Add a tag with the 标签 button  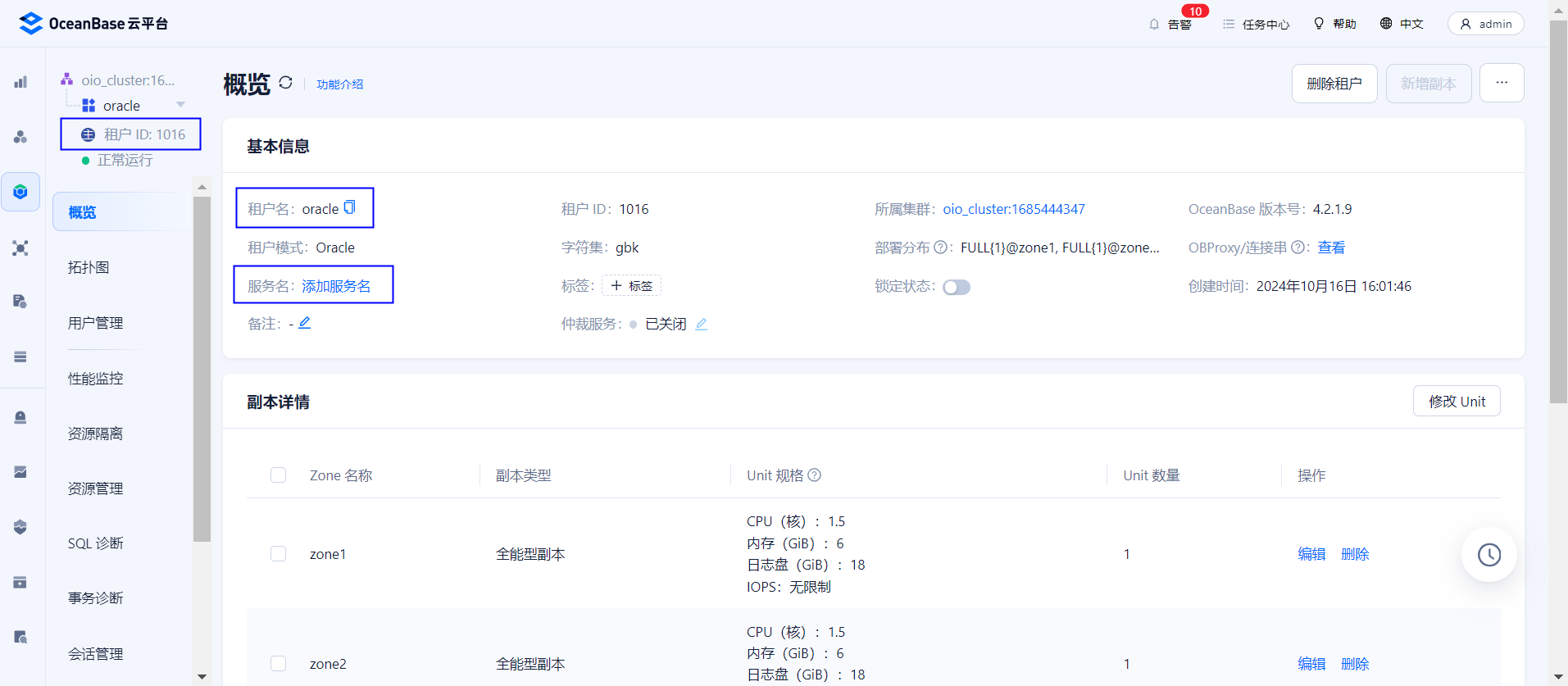point(631,285)
